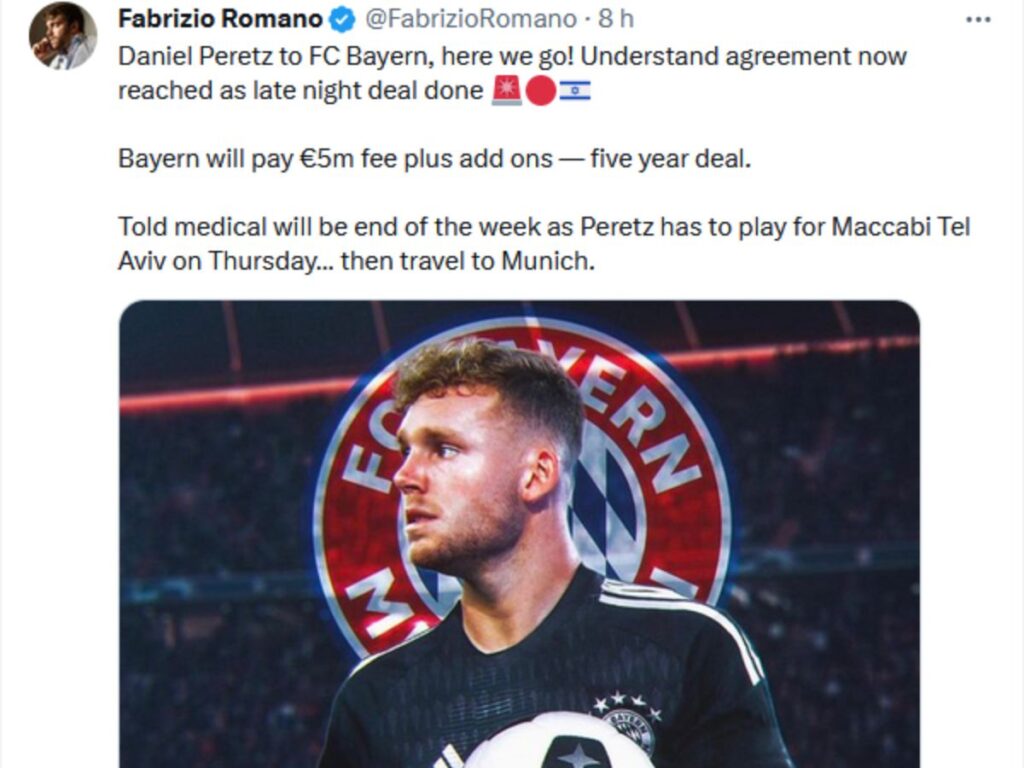Open the three-dot more options menu
This screenshot has width=1024, height=768.
tap(978, 20)
